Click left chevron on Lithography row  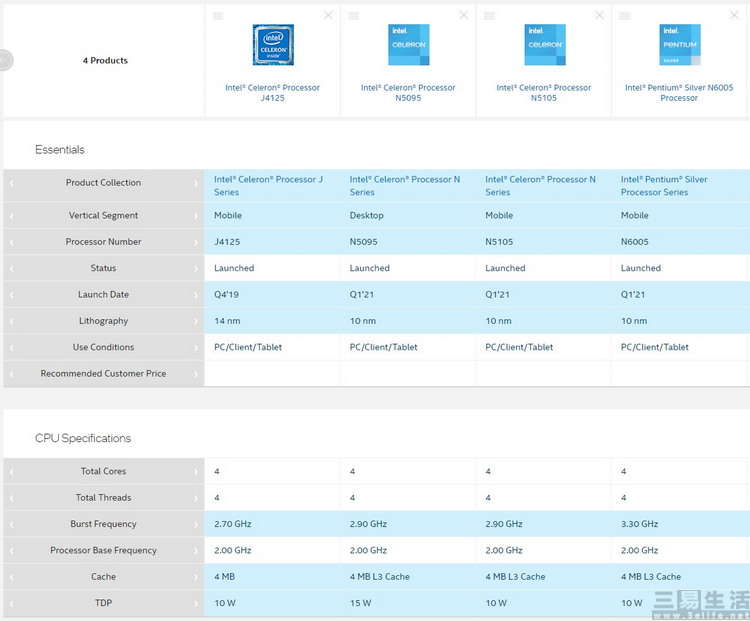(11, 322)
